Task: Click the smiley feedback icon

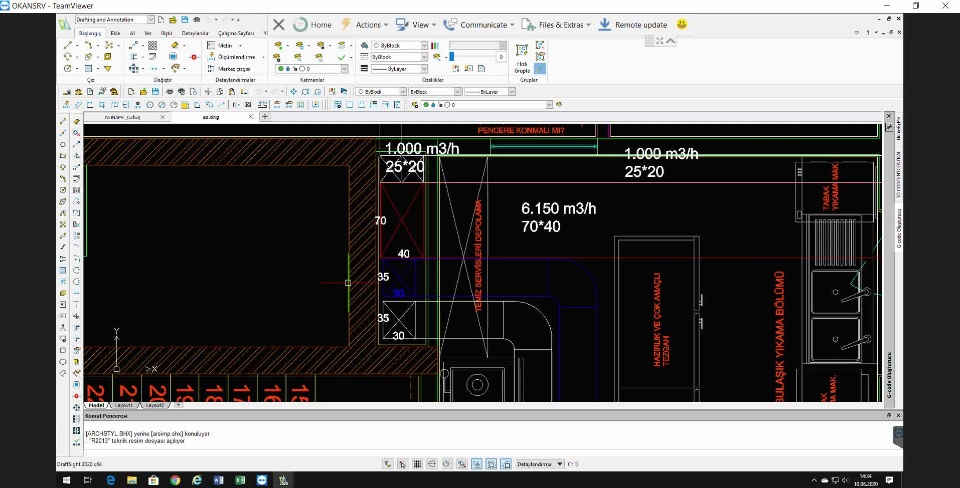Action: (681, 24)
